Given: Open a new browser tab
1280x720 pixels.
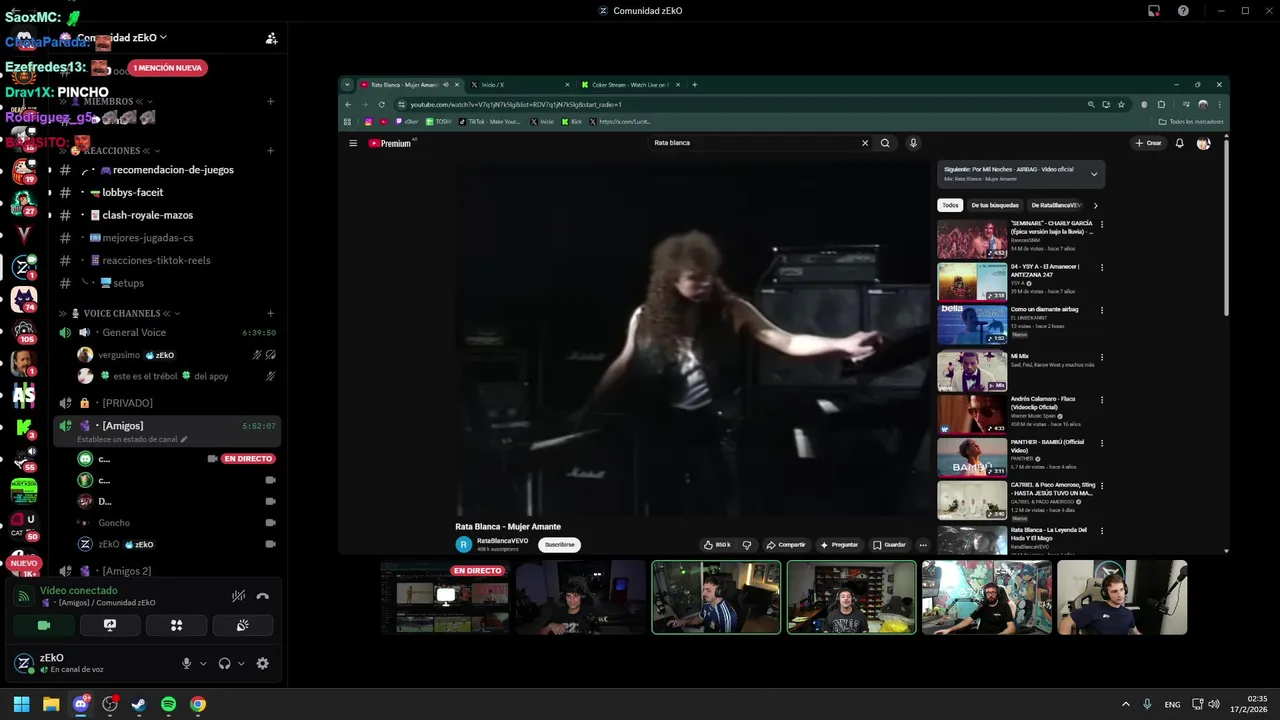Looking at the screenshot, I should click(x=695, y=85).
